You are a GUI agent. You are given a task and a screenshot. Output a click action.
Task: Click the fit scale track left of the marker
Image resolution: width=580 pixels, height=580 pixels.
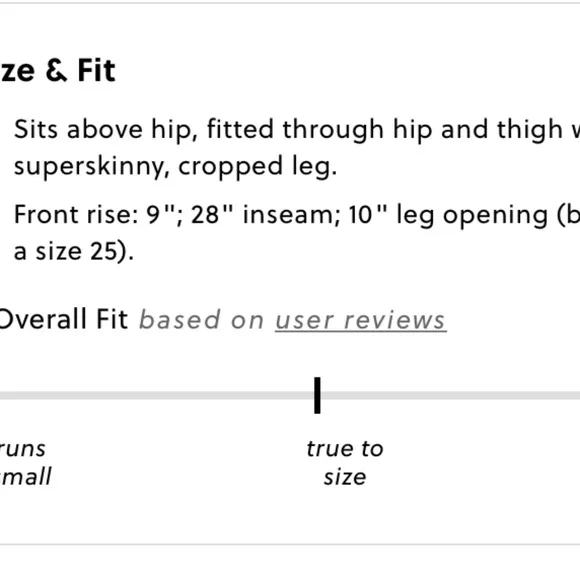[157, 395]
